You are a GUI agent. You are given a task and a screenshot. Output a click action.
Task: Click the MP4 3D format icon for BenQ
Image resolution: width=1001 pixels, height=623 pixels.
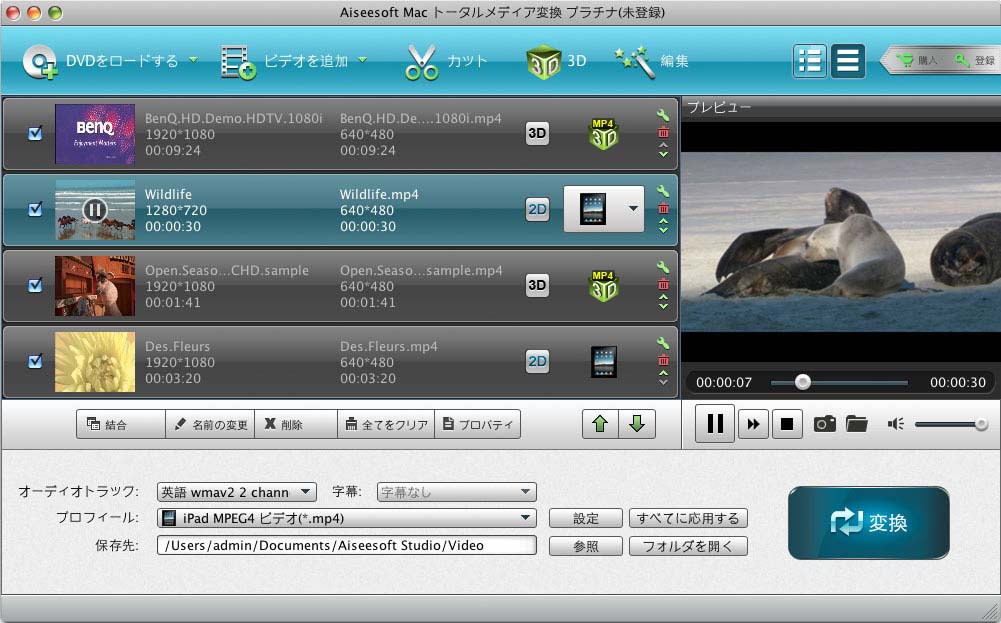pyautogui.click(x=603, y=134)
